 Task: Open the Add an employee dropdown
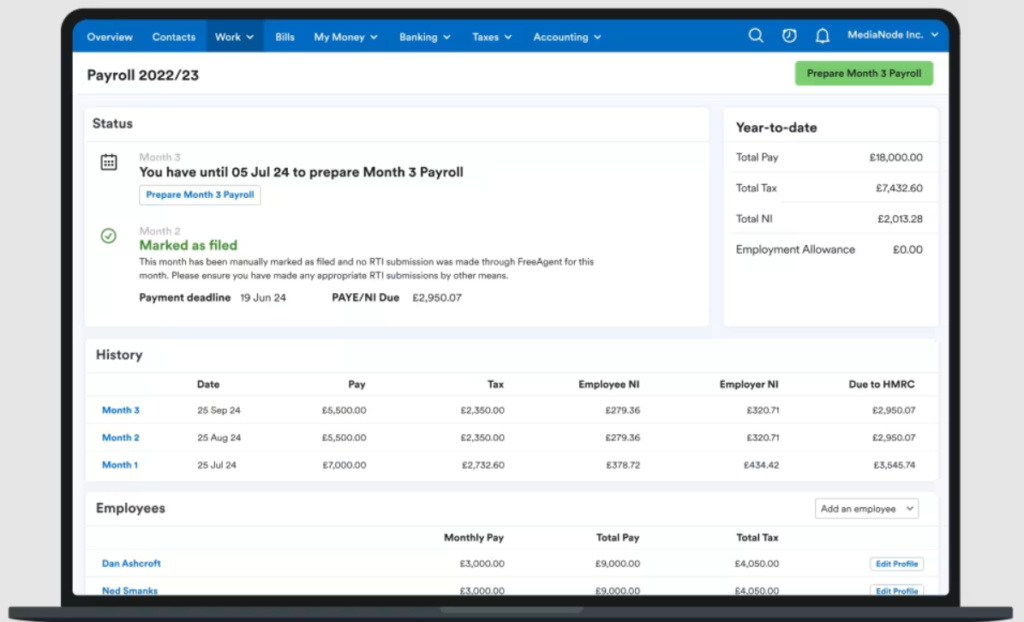click(866, 509)
